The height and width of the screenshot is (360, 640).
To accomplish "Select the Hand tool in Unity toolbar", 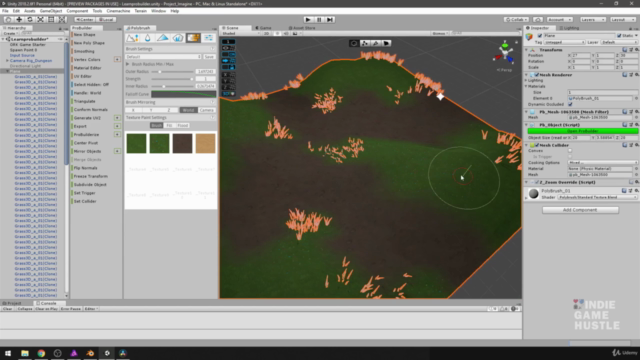I will [8, 19].
